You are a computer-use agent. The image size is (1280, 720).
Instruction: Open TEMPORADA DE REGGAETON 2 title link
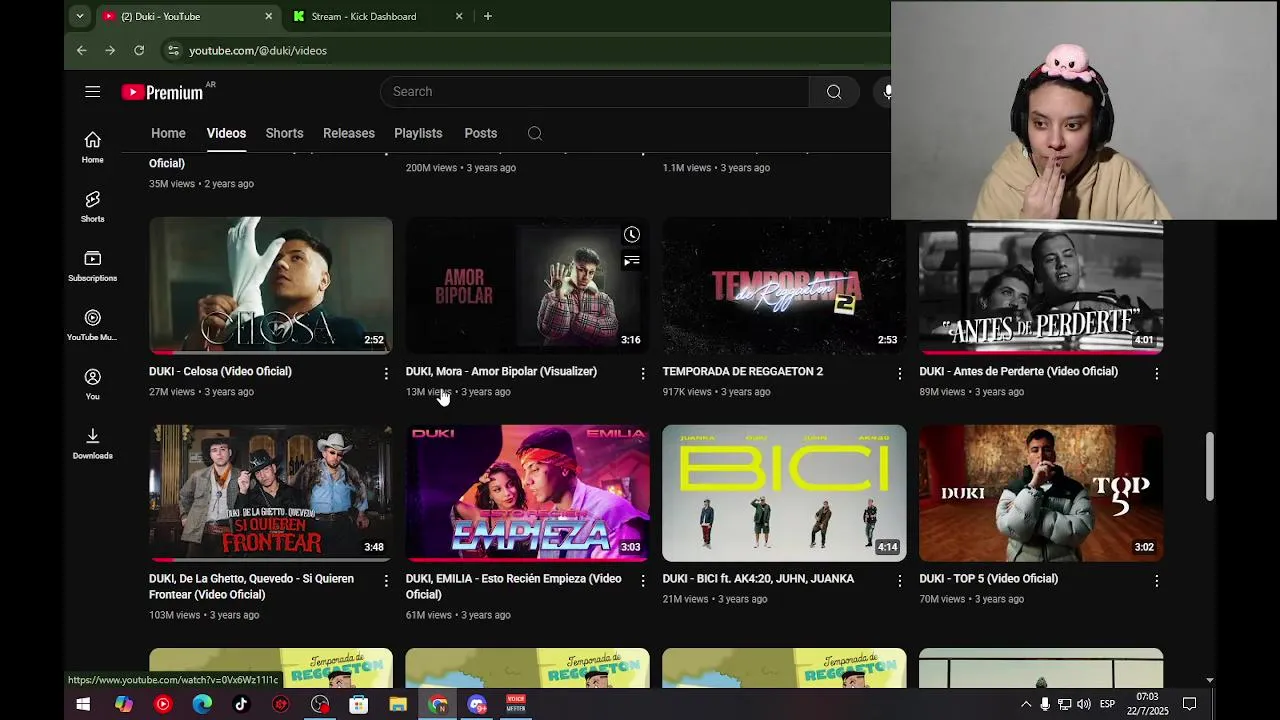742,371
